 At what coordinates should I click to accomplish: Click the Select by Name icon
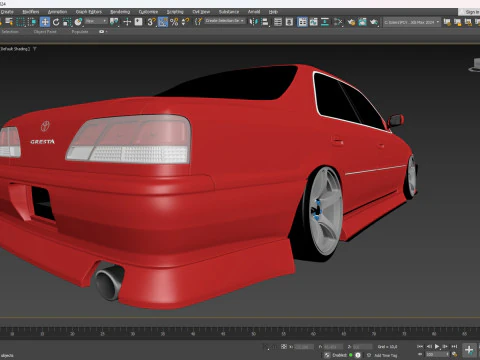pos(9,22)
